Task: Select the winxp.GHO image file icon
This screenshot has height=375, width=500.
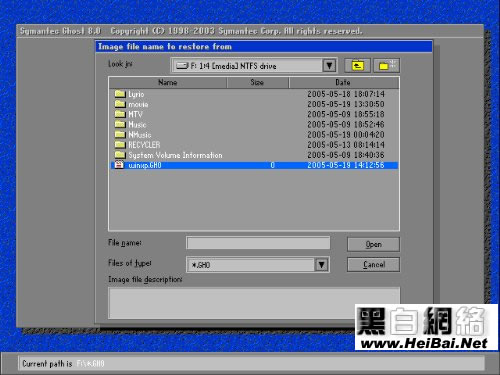Action: [119, 165]
